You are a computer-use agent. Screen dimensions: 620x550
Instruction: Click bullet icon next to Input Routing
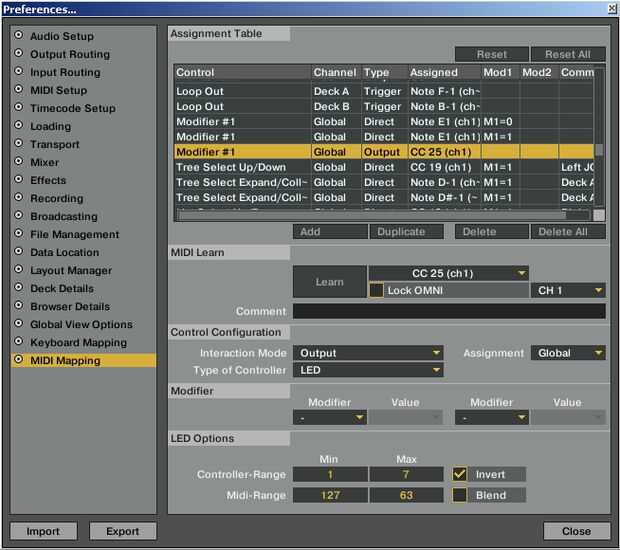18,71
